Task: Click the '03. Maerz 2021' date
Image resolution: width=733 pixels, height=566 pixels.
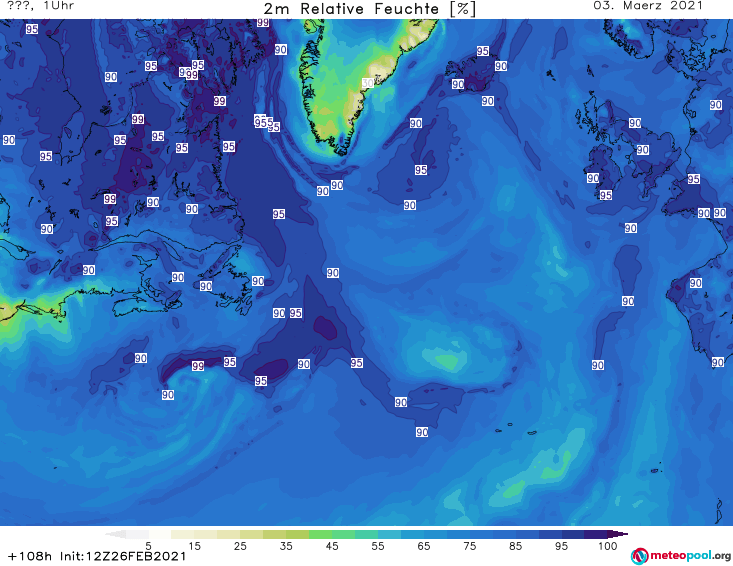Action: [648, 6]
